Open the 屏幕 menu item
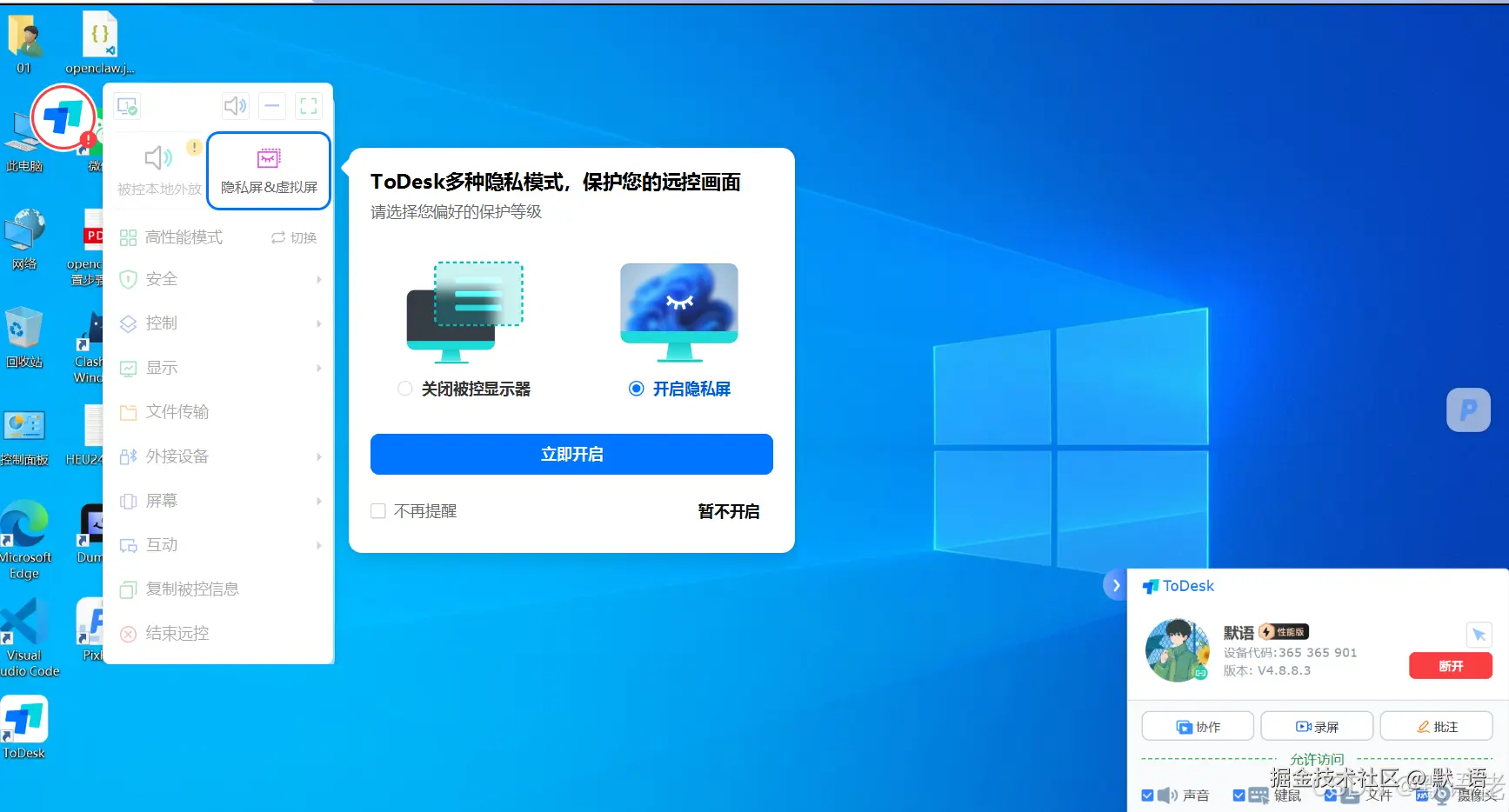 [219, 501]
